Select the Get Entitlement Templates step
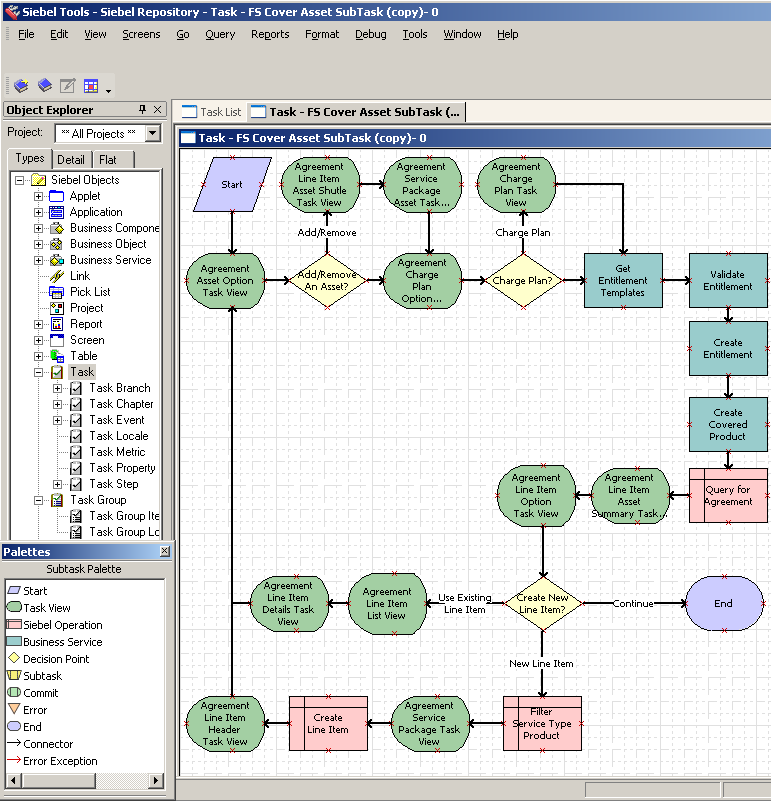 point(623,280)
